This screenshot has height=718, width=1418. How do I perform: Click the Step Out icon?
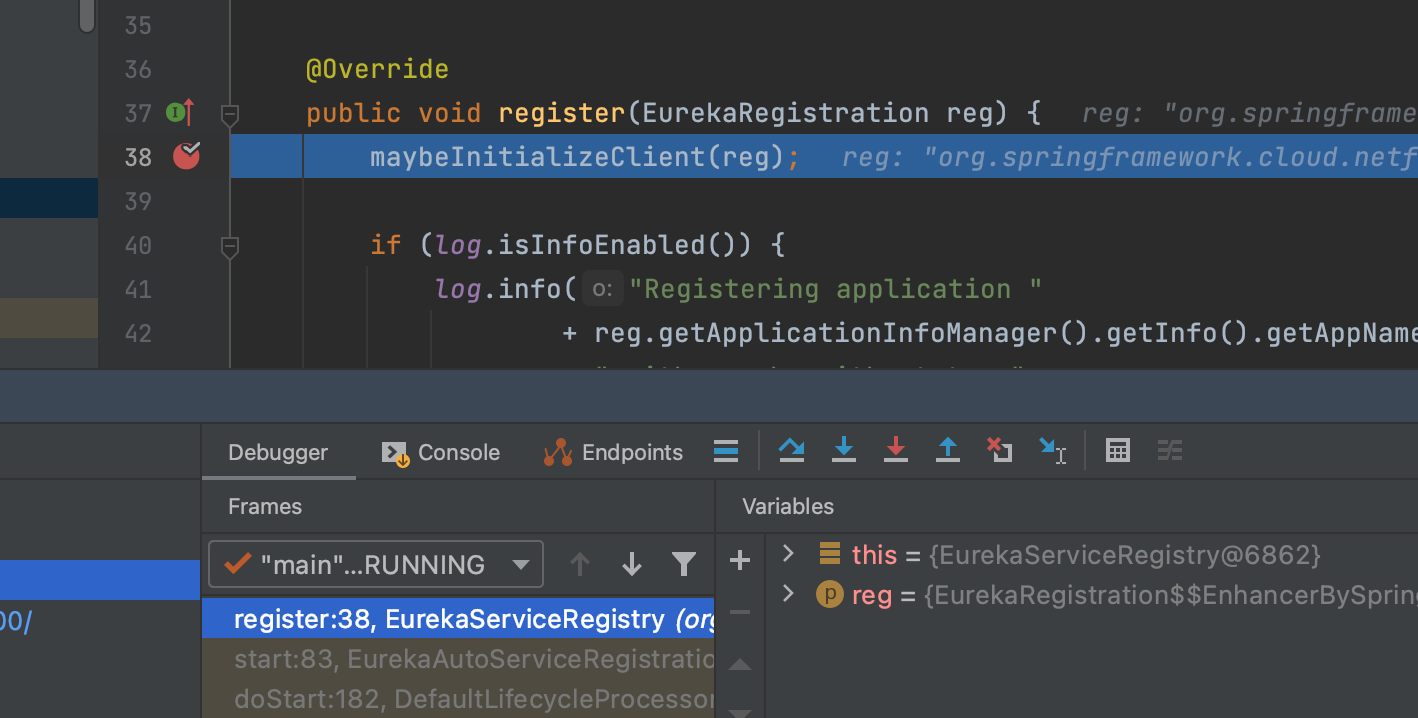[x=948, y=451]
